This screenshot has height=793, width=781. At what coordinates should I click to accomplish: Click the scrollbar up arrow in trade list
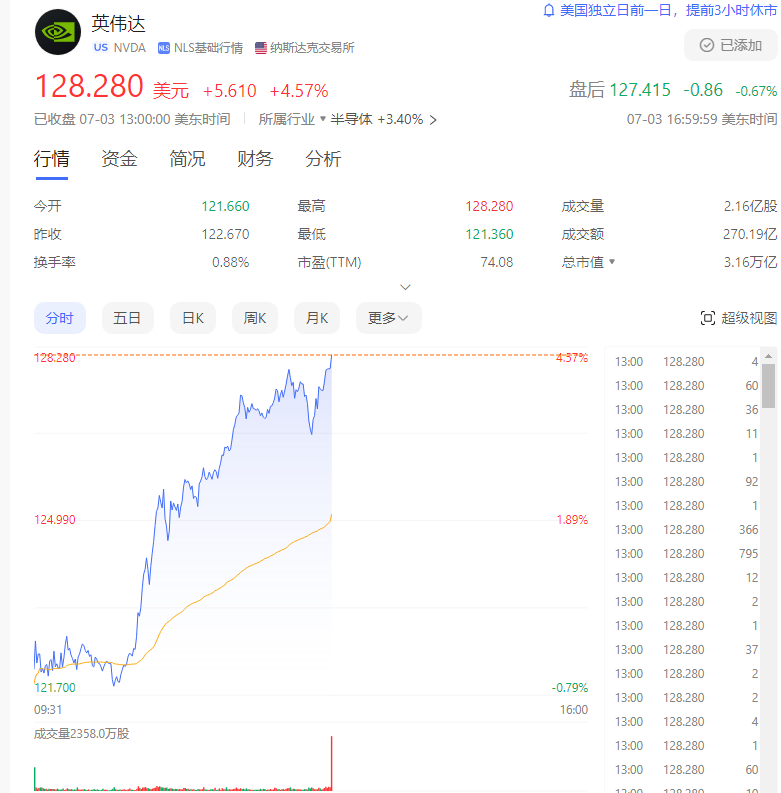[x=768, y=357]
